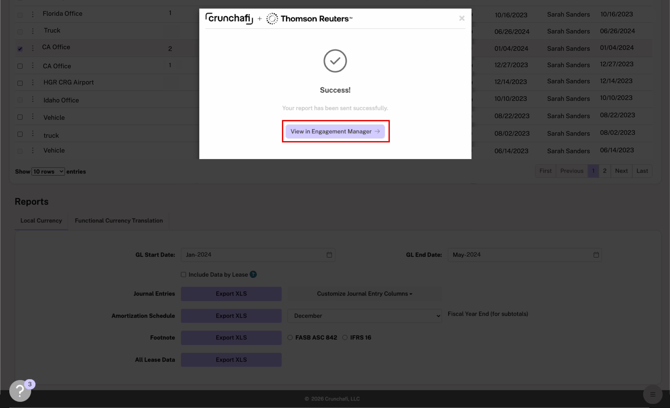Toggle checkbox for Idaho Office row
Viewport: 670px width, 408px height.
pyautogui.click(x=20, y=100)
